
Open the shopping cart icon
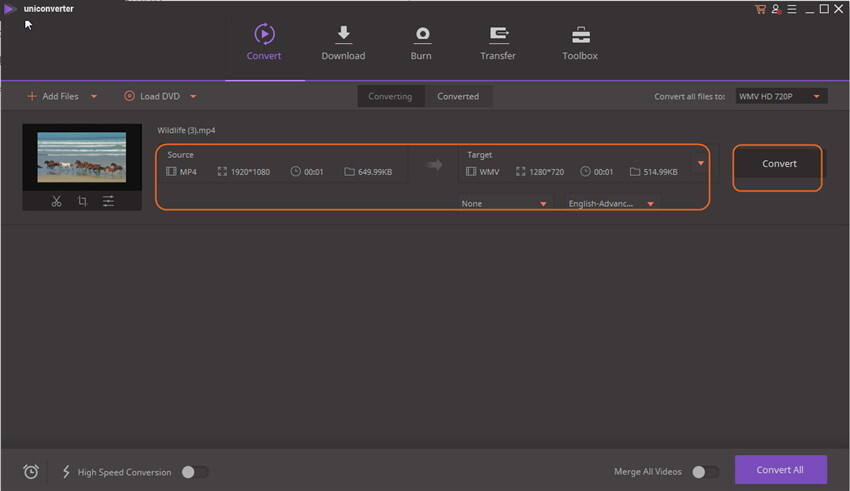pos(760,9)
